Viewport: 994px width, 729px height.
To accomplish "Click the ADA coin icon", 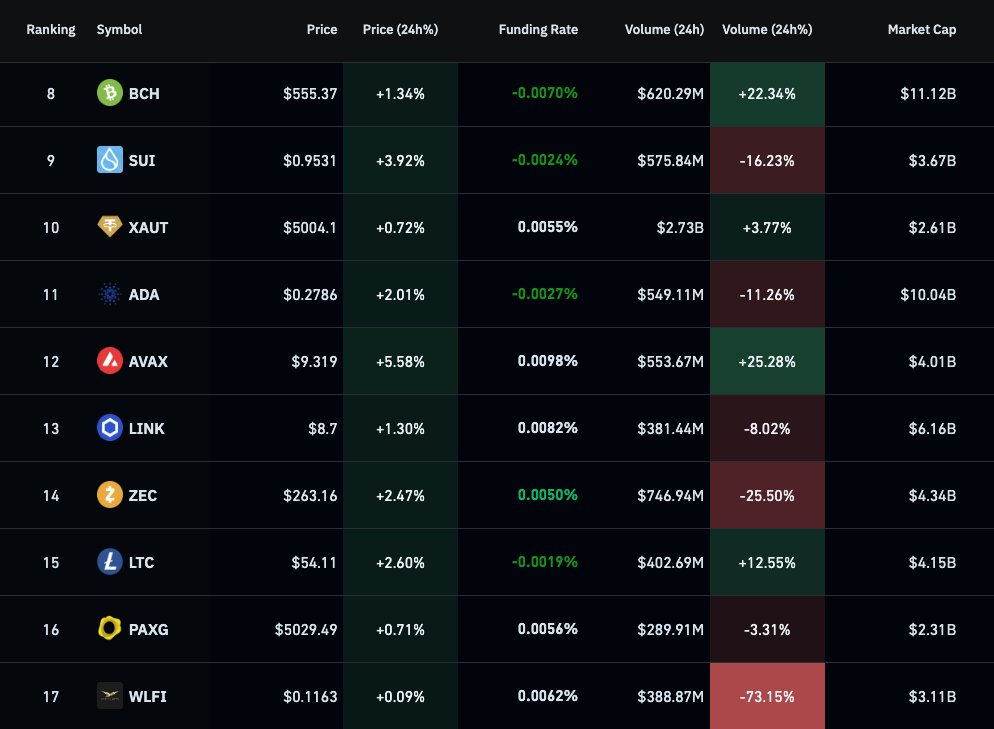I will (x=110, y=294).
